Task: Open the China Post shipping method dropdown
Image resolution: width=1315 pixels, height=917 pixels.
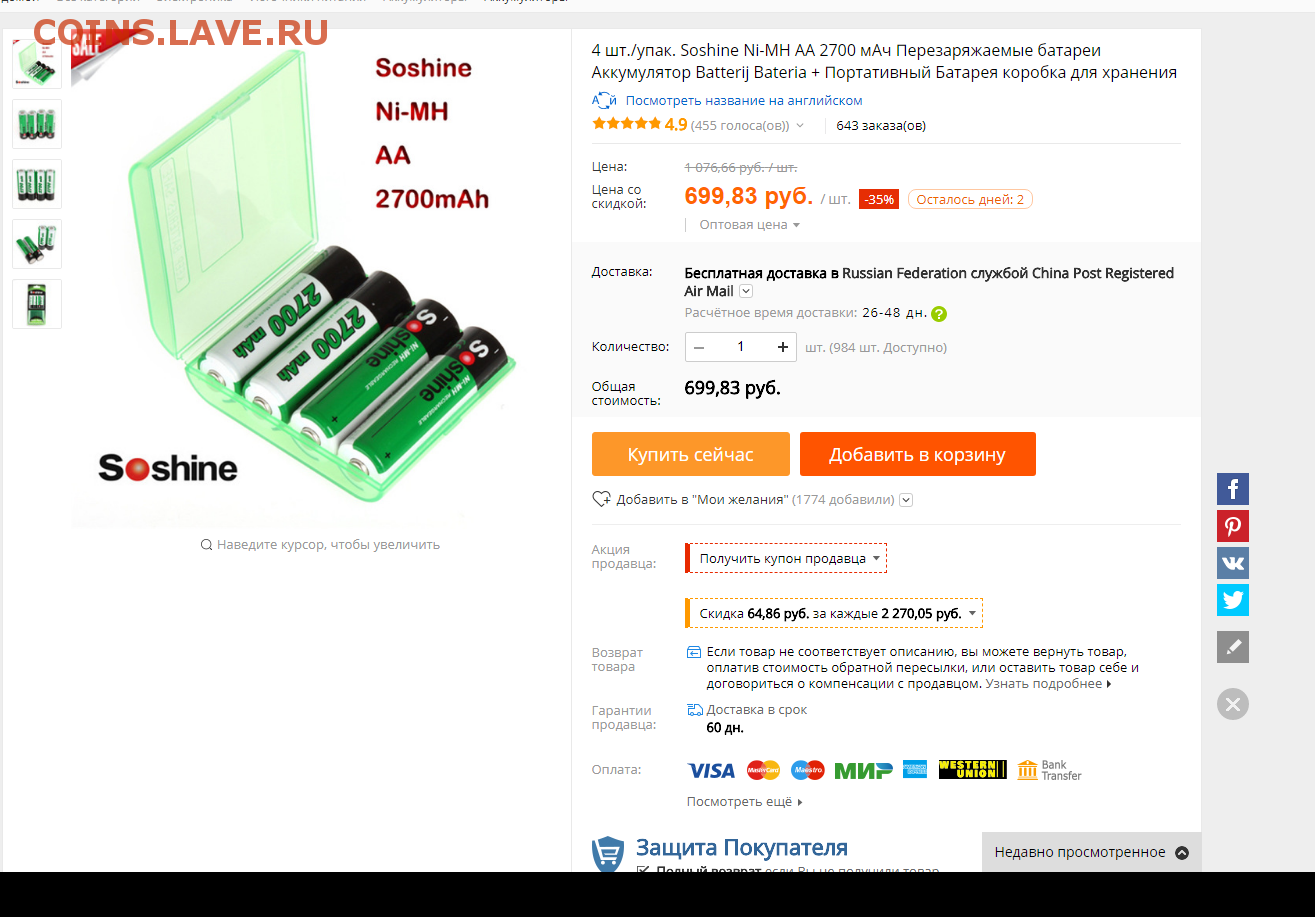Action: 746,292
